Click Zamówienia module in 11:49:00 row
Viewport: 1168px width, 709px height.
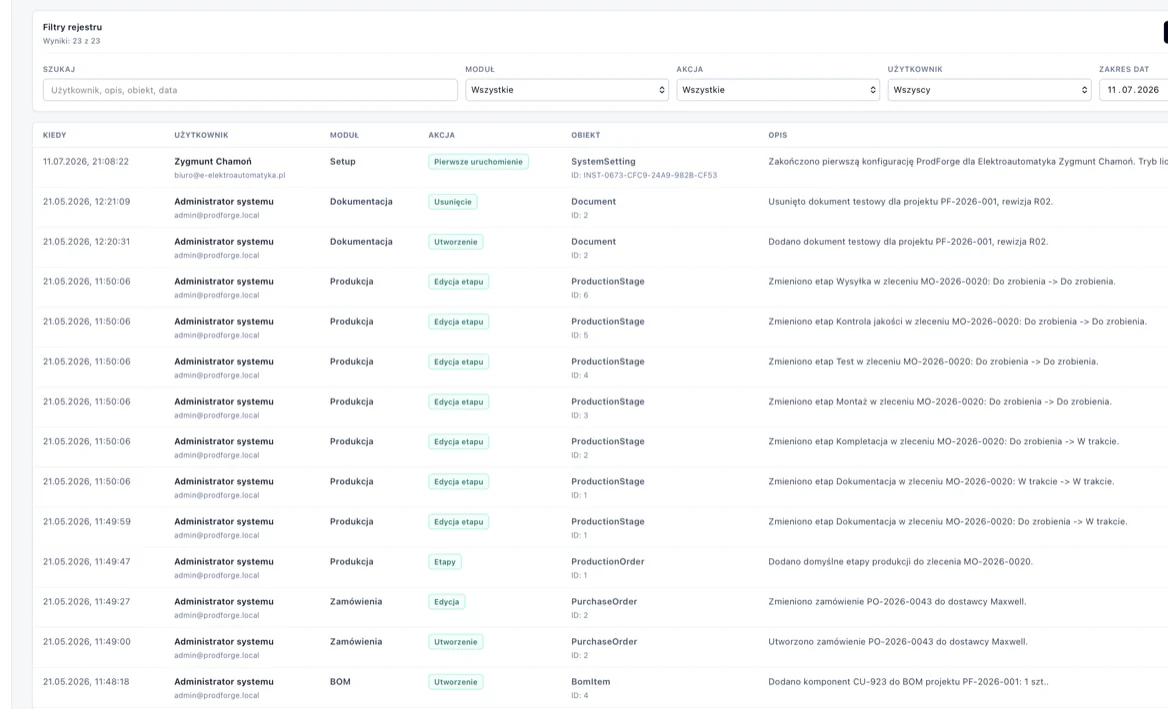click(x=356, y=642)
